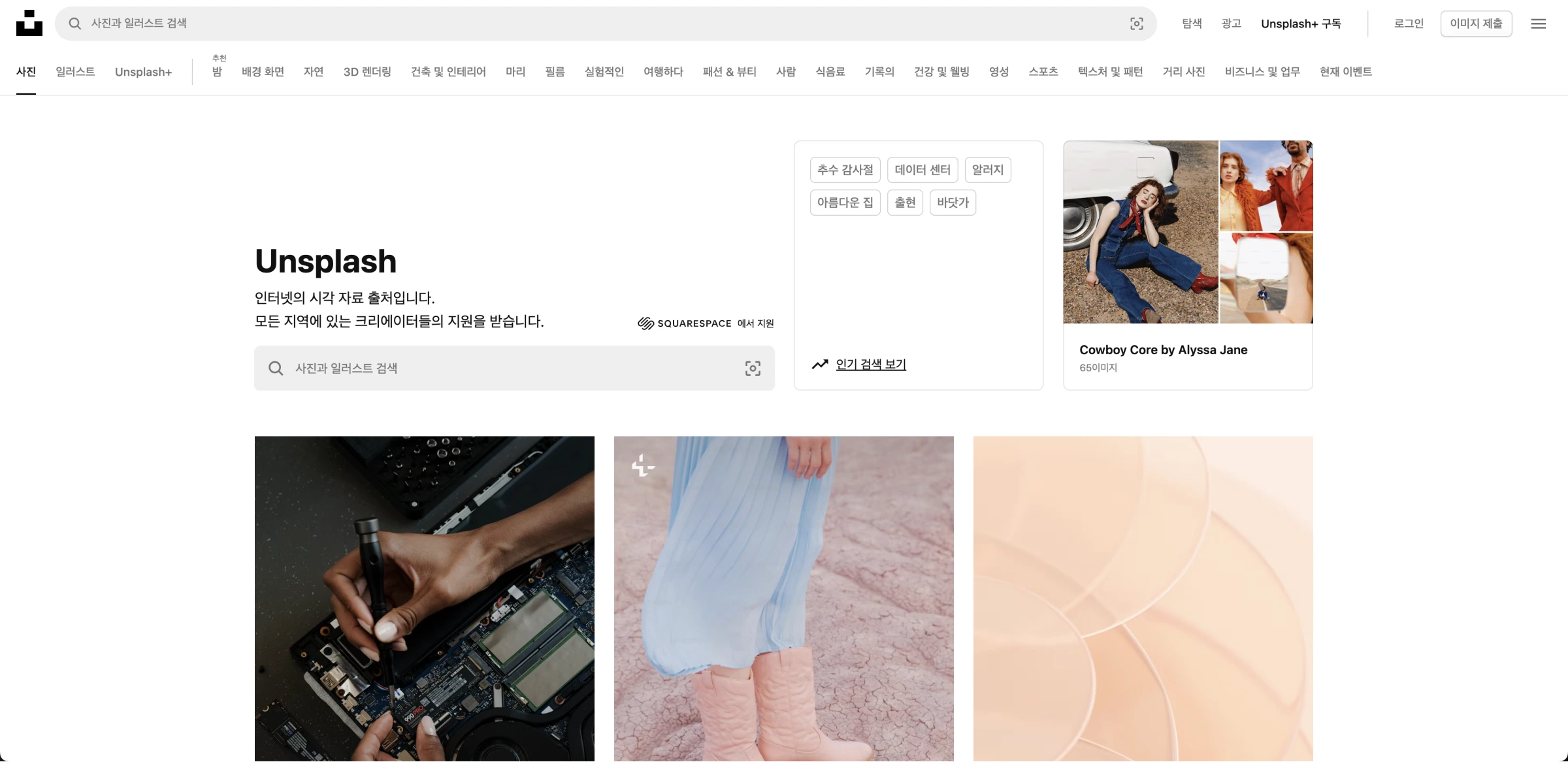Click the 이미지 제출 button

tap(1477, 24)
